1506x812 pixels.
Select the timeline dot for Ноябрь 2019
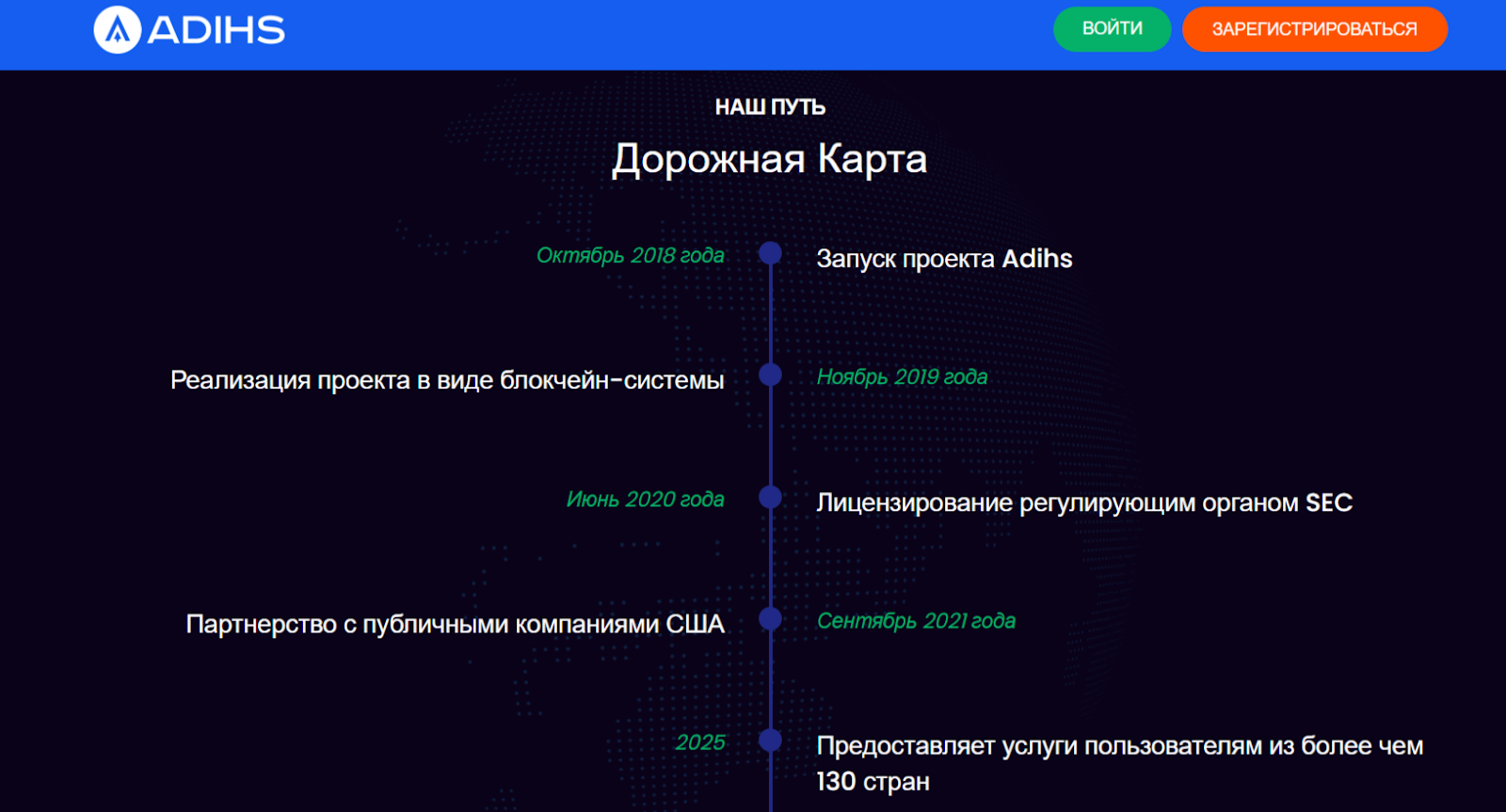(770, 374)
